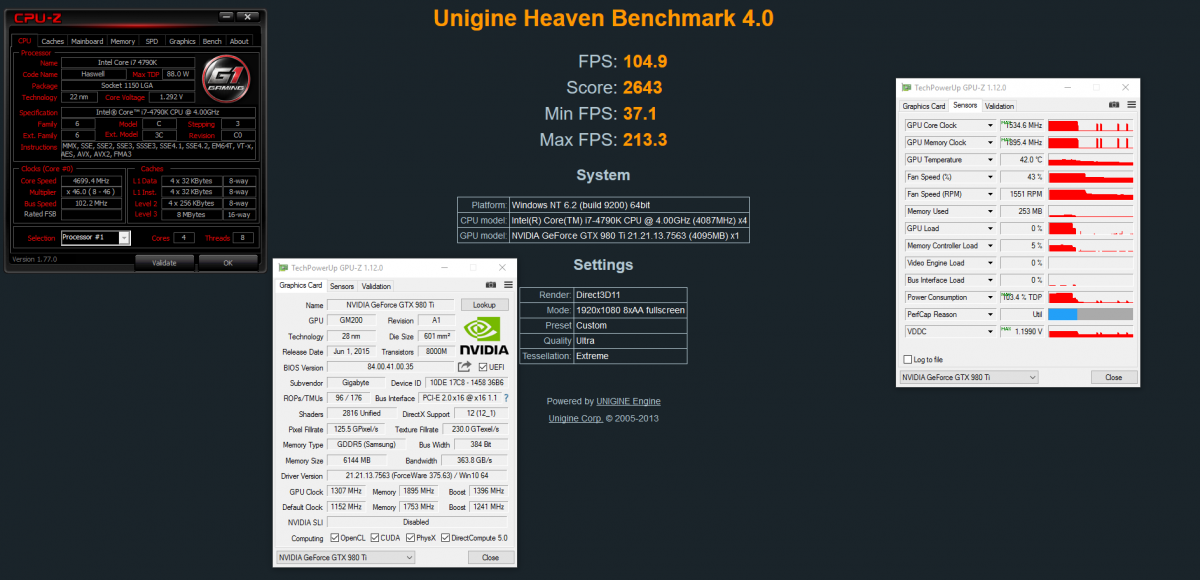Click the PerfCap Reason blue and gray bar
1200x580 pixels.
[x=1090, y=314]
